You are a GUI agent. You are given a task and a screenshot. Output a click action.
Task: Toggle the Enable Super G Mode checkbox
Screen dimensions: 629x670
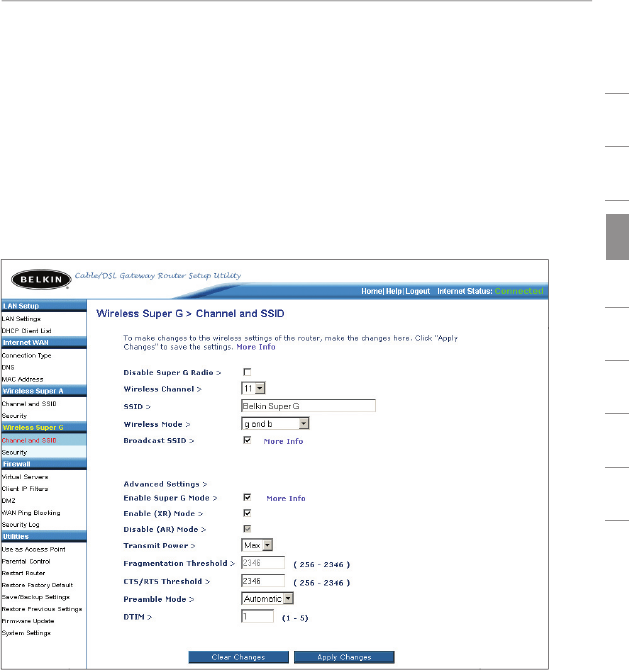[247, 497]
